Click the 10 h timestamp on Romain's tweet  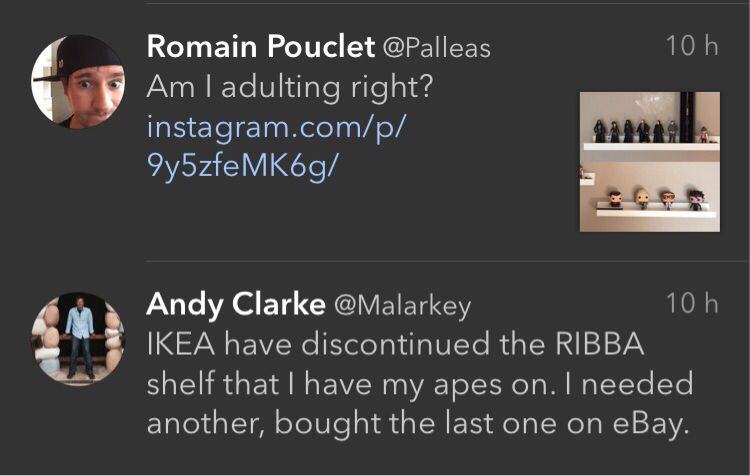pyautogui.click(x=692, y=46)
